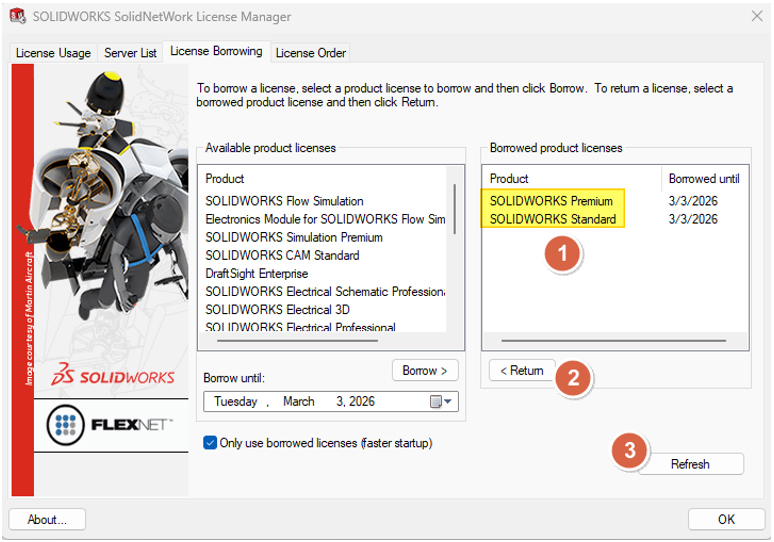Click the SOLIDWORKS app icon in title bar
Viewport: 774px width, 542px height.
coord(17,16)
